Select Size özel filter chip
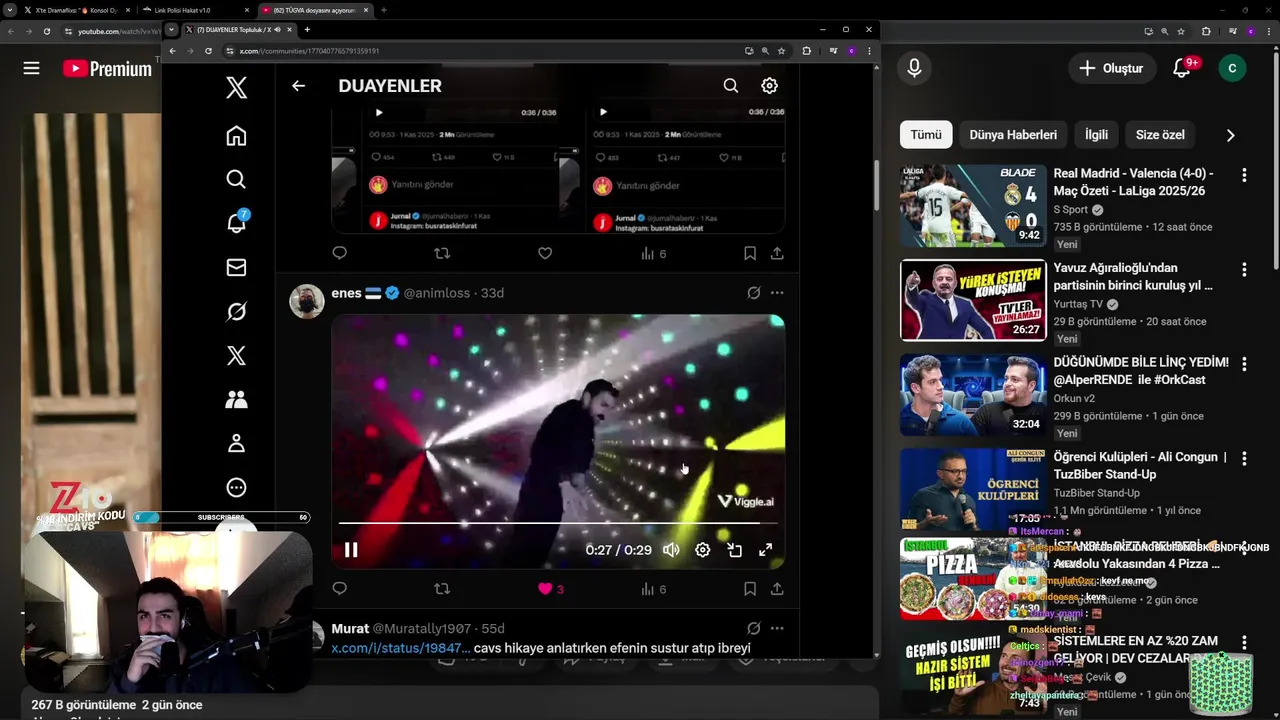1280x720 pixels. [x=1160, y=135]
